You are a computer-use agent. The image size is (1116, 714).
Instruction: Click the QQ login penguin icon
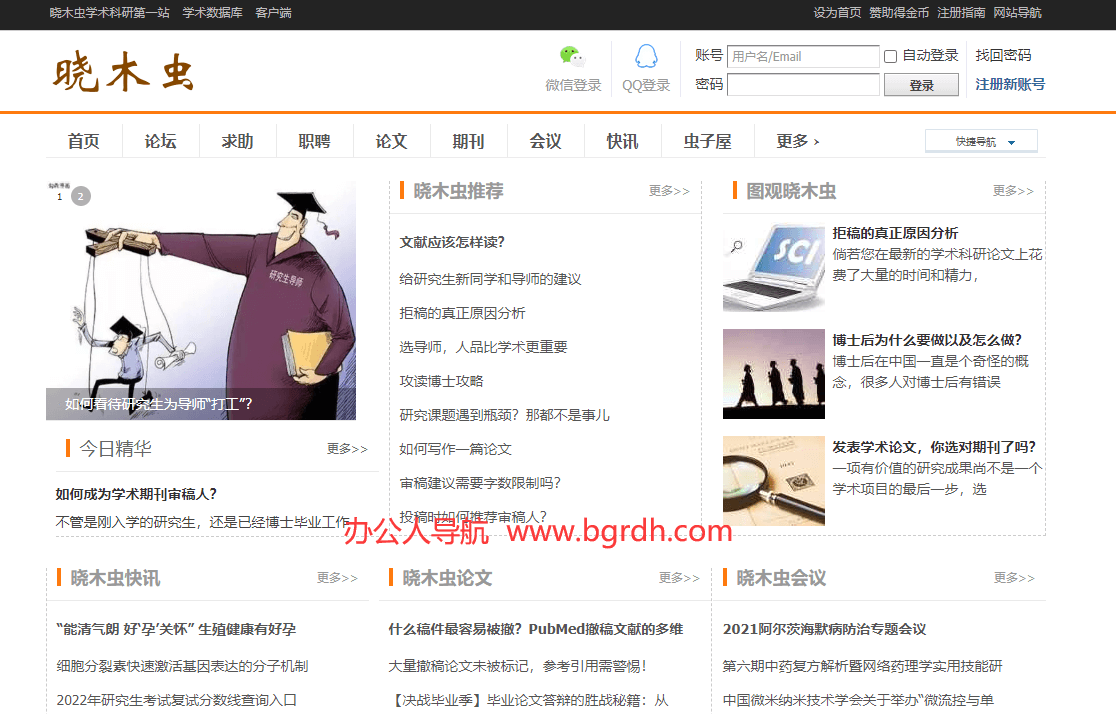tap(646, 57)
